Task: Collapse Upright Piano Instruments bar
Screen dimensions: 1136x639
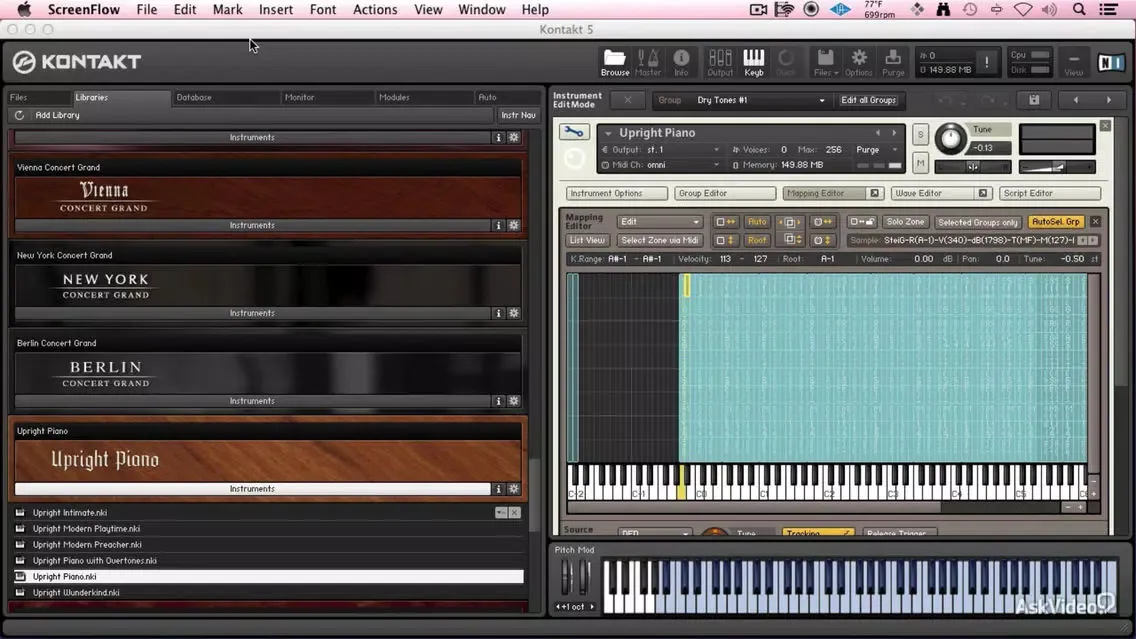Action: point(252,489)
